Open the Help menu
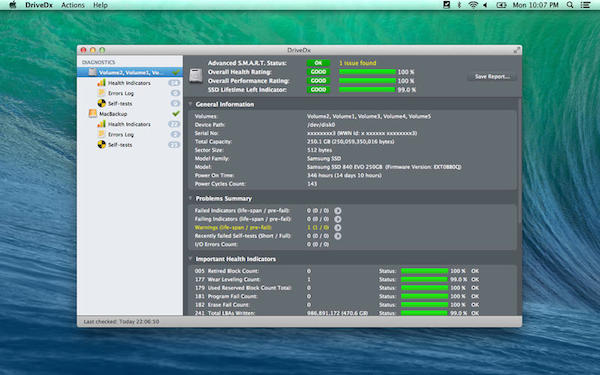Screen dimensions: 600x375 click(100, 5)
